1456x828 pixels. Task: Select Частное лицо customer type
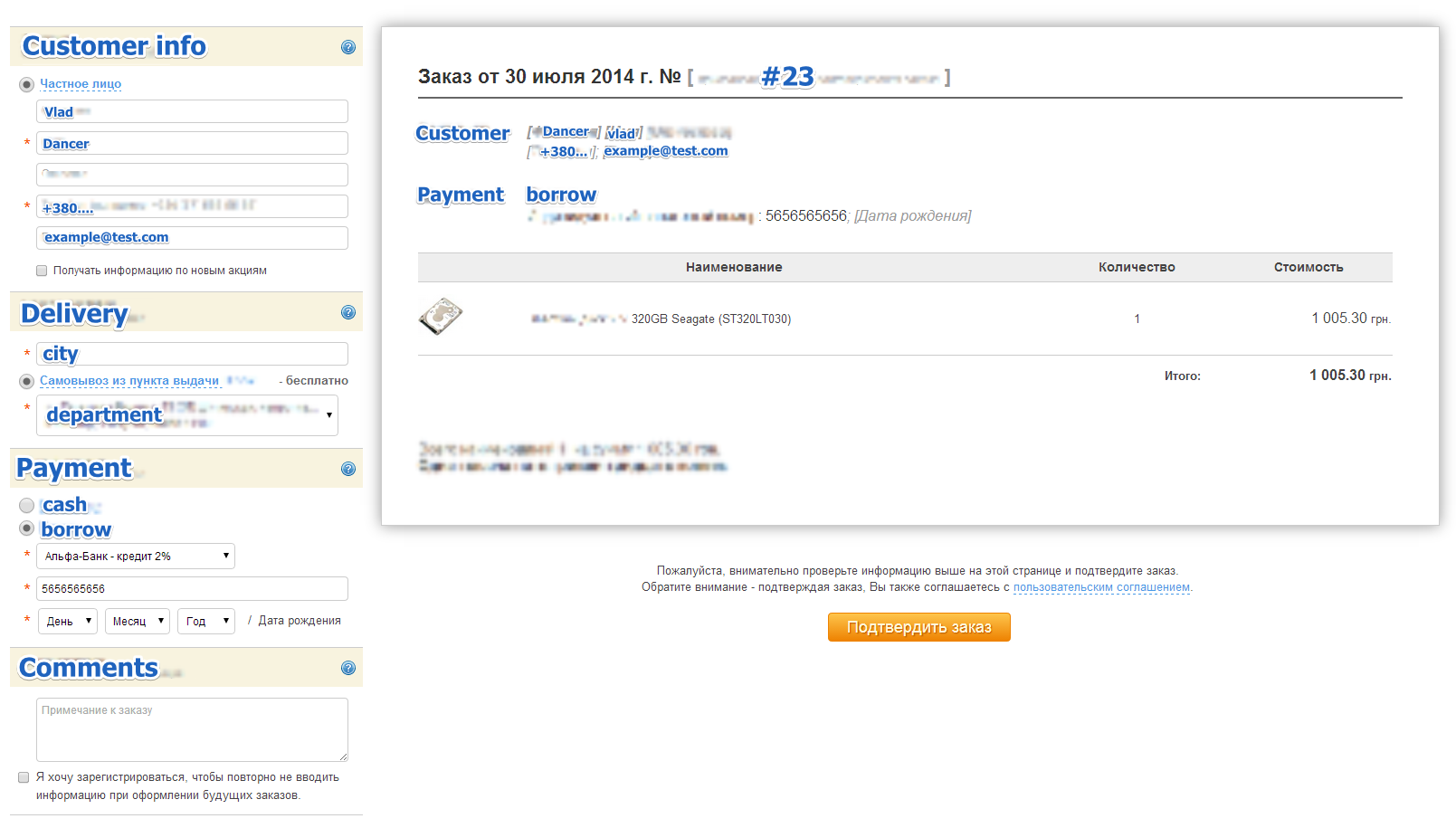[27, 84]
